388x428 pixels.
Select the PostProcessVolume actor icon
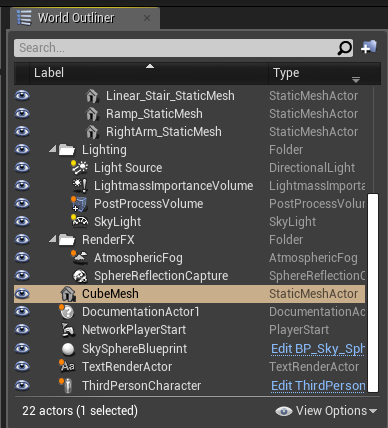point(79,204)
